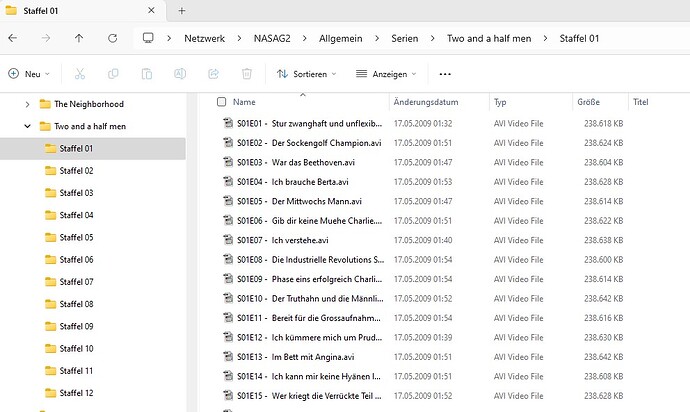This screenshot has height=412, width=690.
Task: Sort by the Name column header
Action: (244, 102)
